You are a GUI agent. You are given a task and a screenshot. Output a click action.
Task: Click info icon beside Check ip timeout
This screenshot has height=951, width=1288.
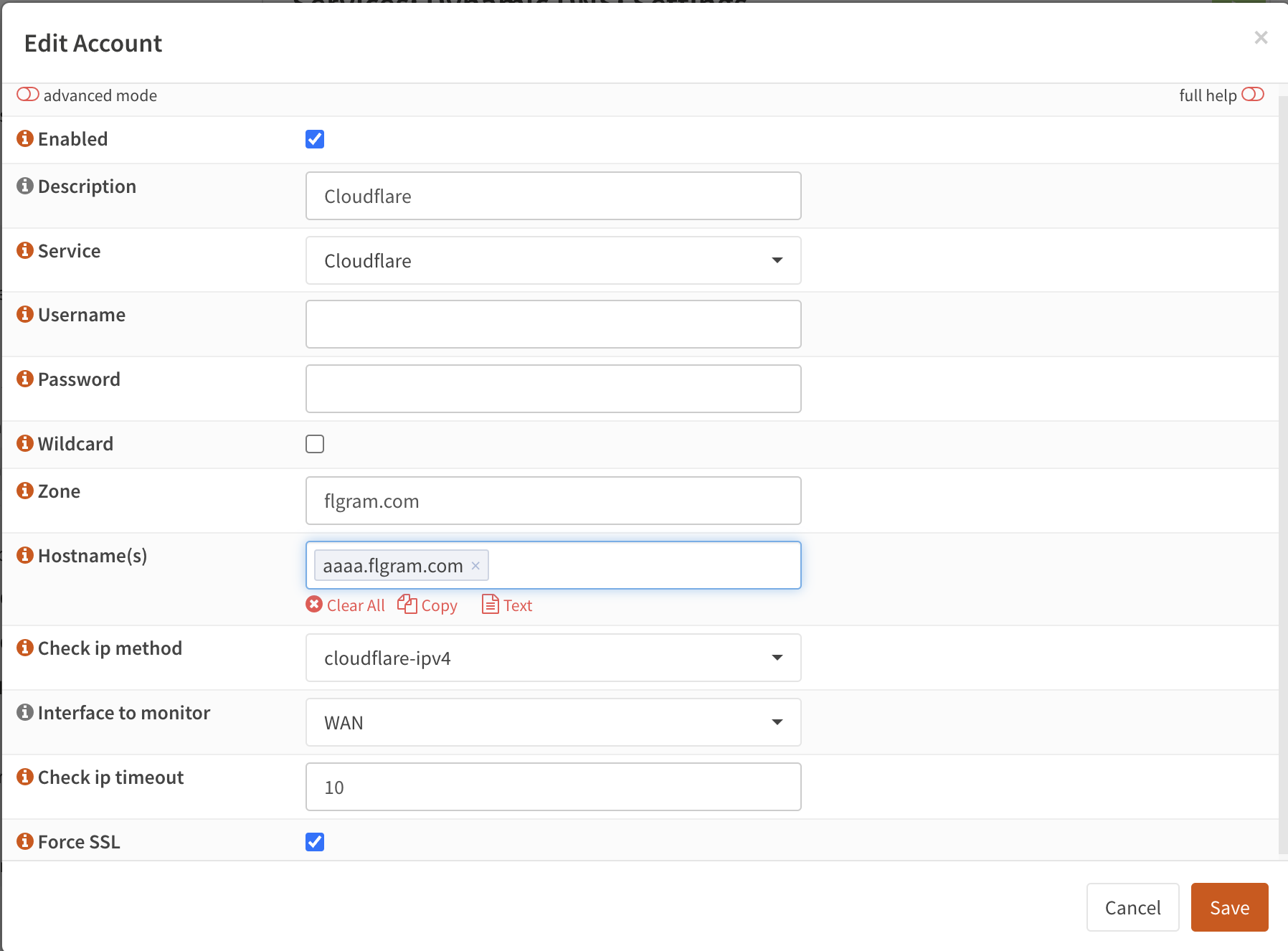click(25, 777)
